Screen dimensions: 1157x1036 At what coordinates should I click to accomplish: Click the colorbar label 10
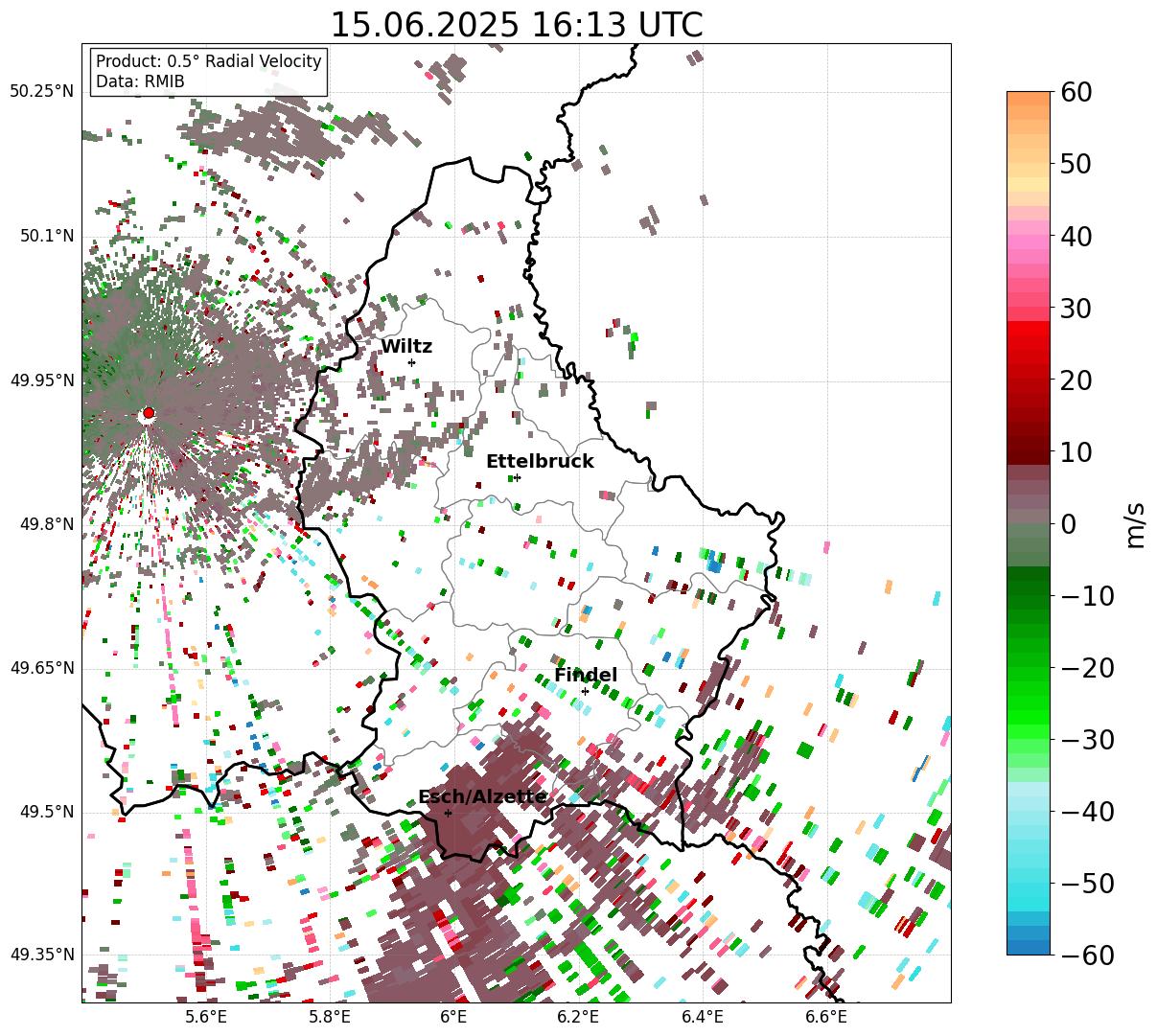point(1076,451)
